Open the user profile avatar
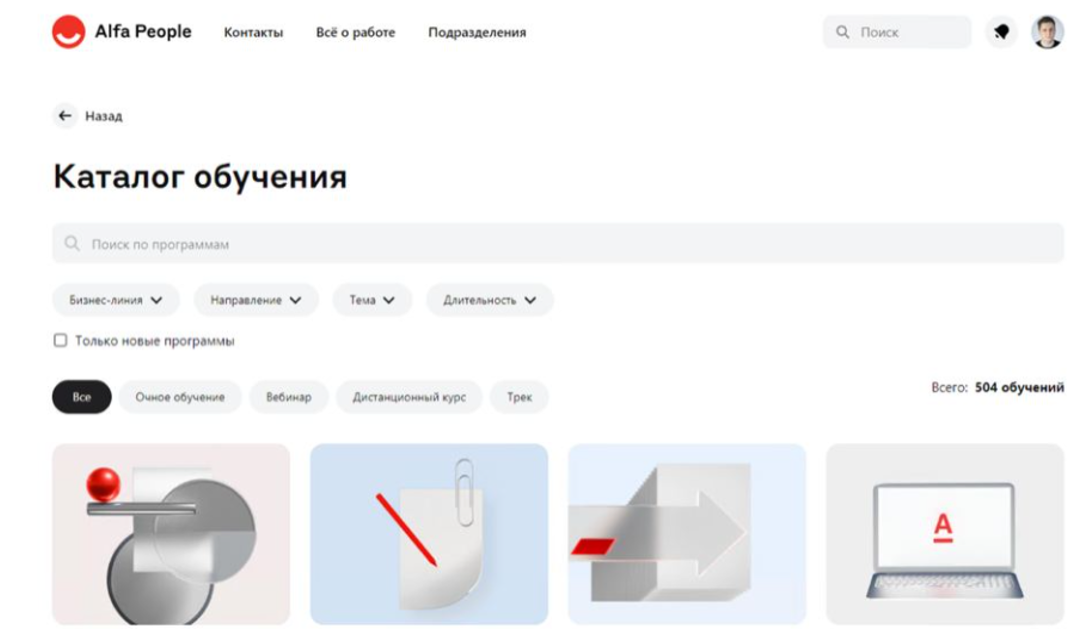The width and height of the screenshot is (1092, 630). 1047,32
